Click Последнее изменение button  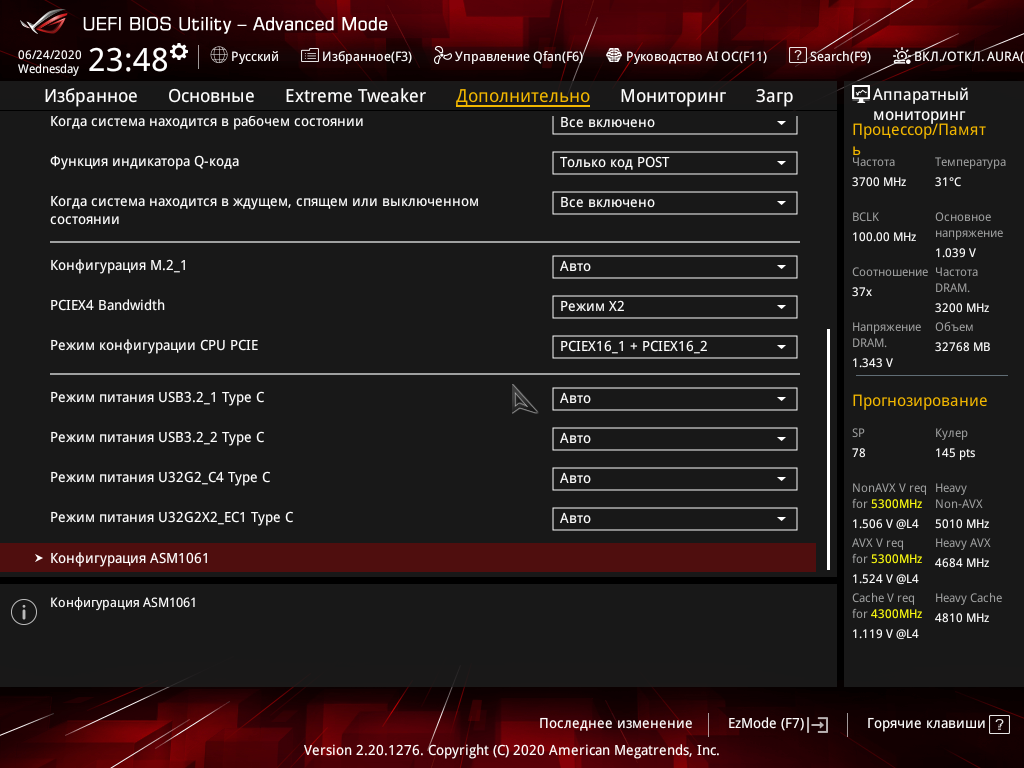pos(615,724)
